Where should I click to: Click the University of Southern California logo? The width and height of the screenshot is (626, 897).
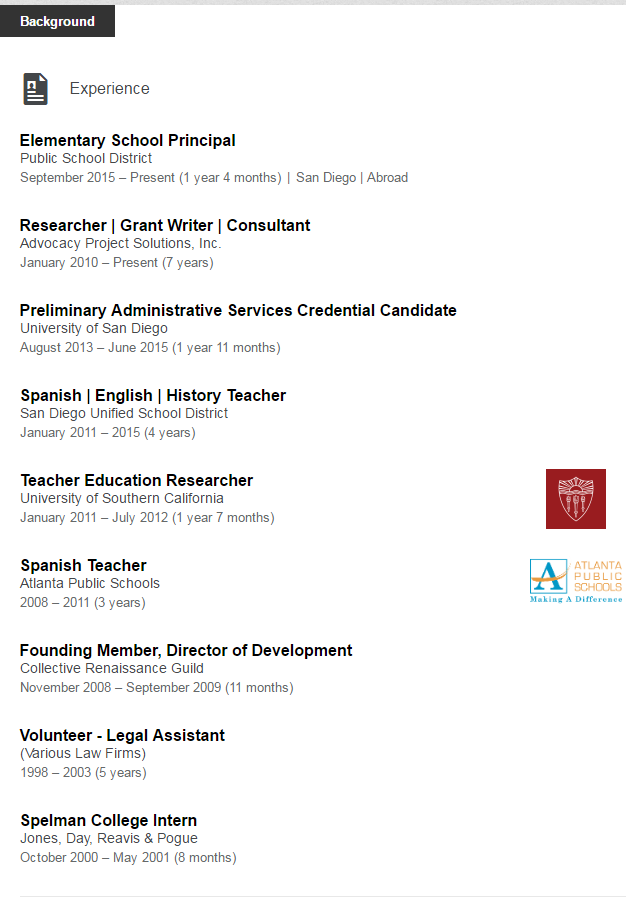[x=575, y=499]
